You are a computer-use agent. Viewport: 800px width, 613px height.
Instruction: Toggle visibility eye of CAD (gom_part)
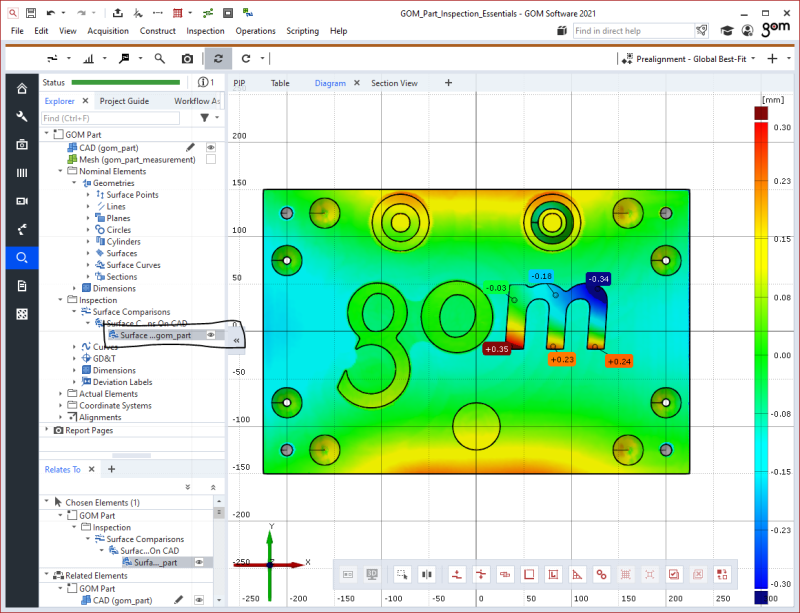(x=210, y=148)
